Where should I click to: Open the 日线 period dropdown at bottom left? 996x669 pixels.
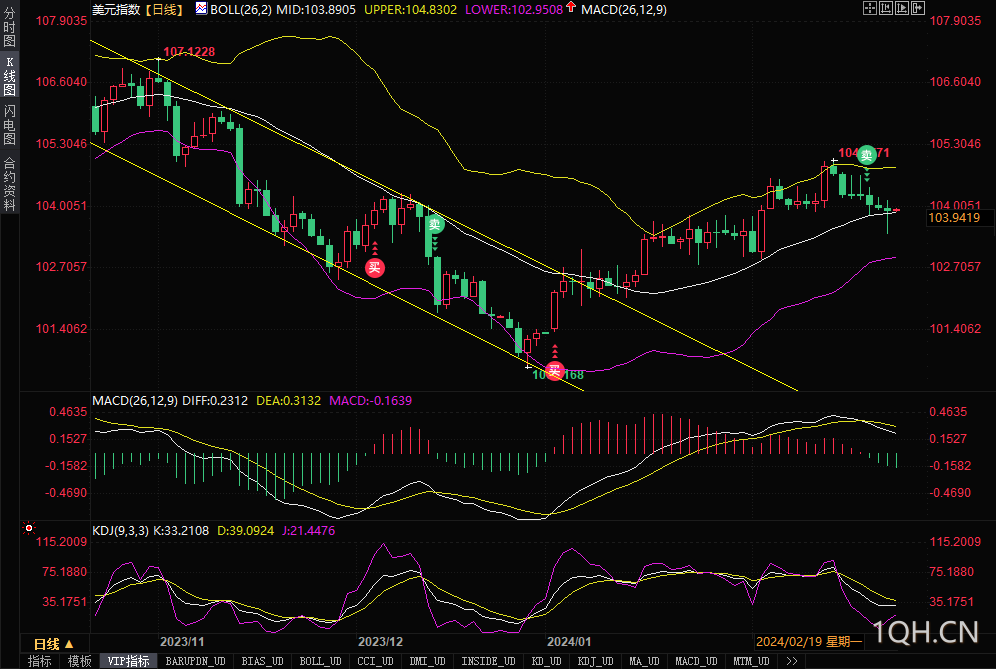point(54,644)
